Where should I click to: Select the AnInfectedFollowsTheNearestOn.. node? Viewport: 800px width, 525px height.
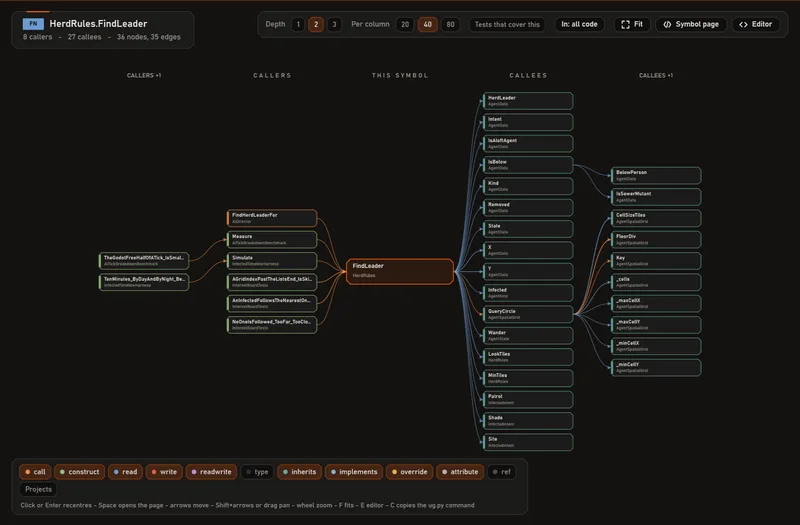tap(272, 303)
